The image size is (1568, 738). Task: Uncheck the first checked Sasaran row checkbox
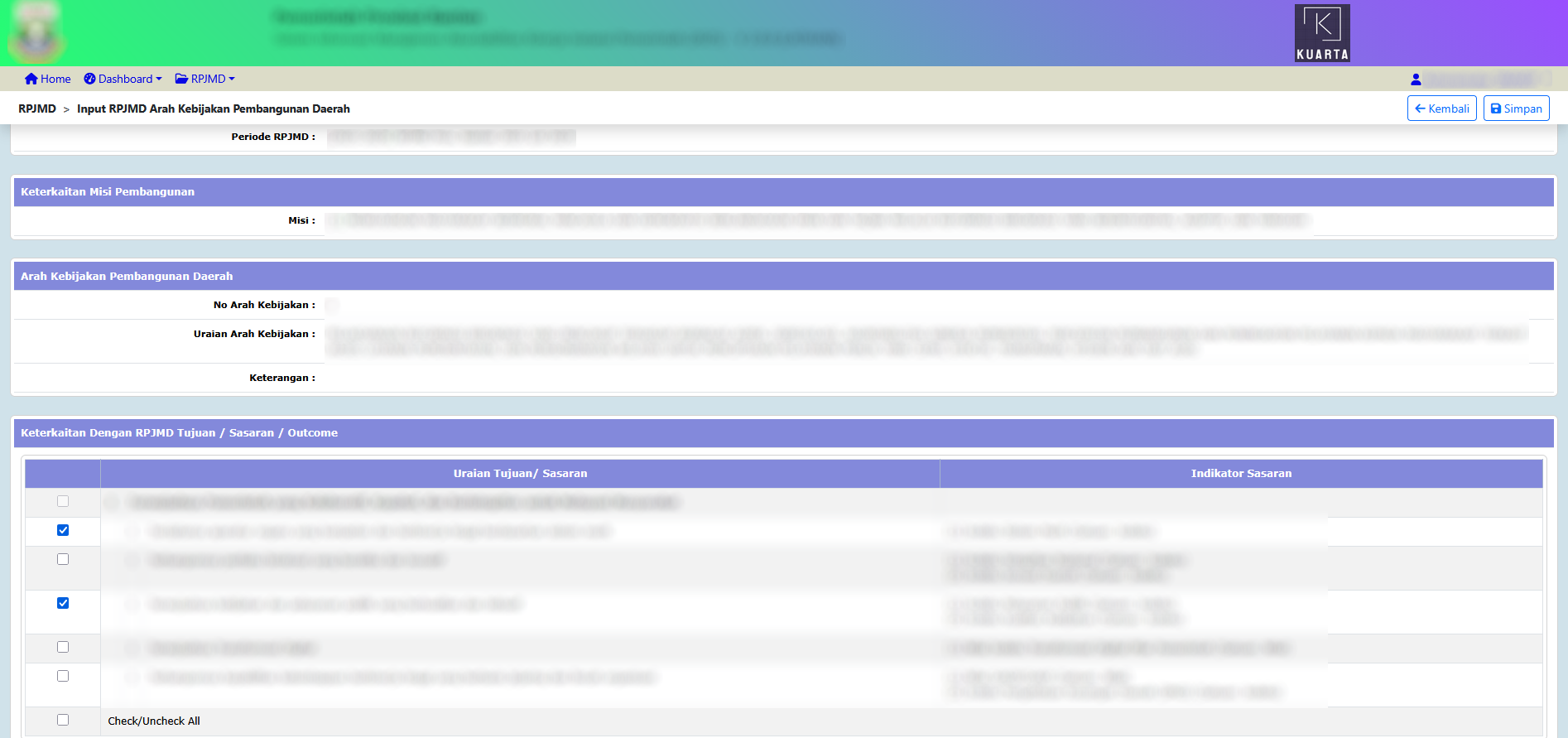[x=63, y=530]
